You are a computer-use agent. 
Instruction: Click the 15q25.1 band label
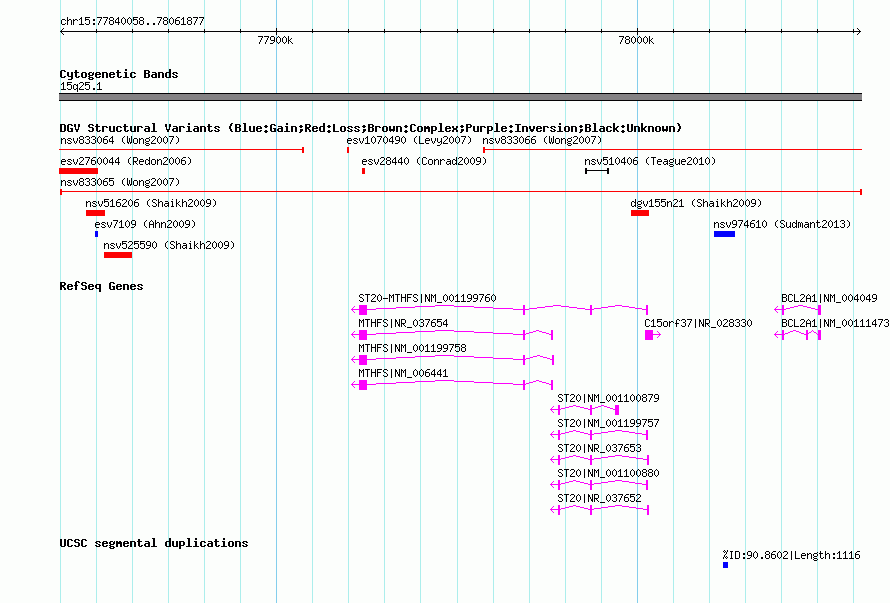click(81, 86)
